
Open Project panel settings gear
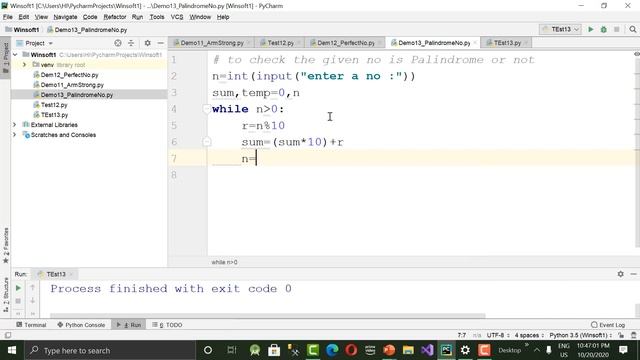point(147,43)
